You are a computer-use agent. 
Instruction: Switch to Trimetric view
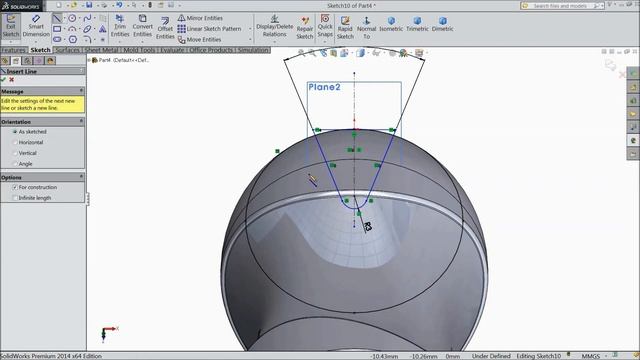(417, 24)
